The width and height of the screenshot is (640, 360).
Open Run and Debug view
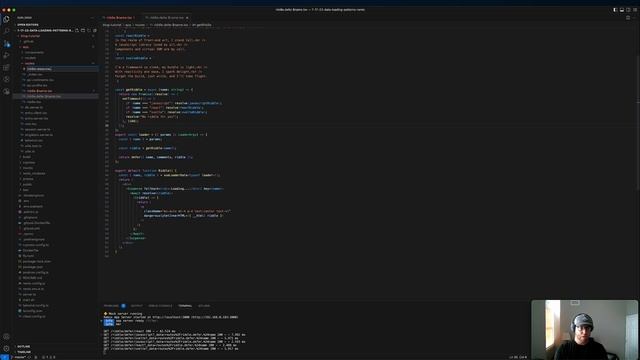coord(6,55)
